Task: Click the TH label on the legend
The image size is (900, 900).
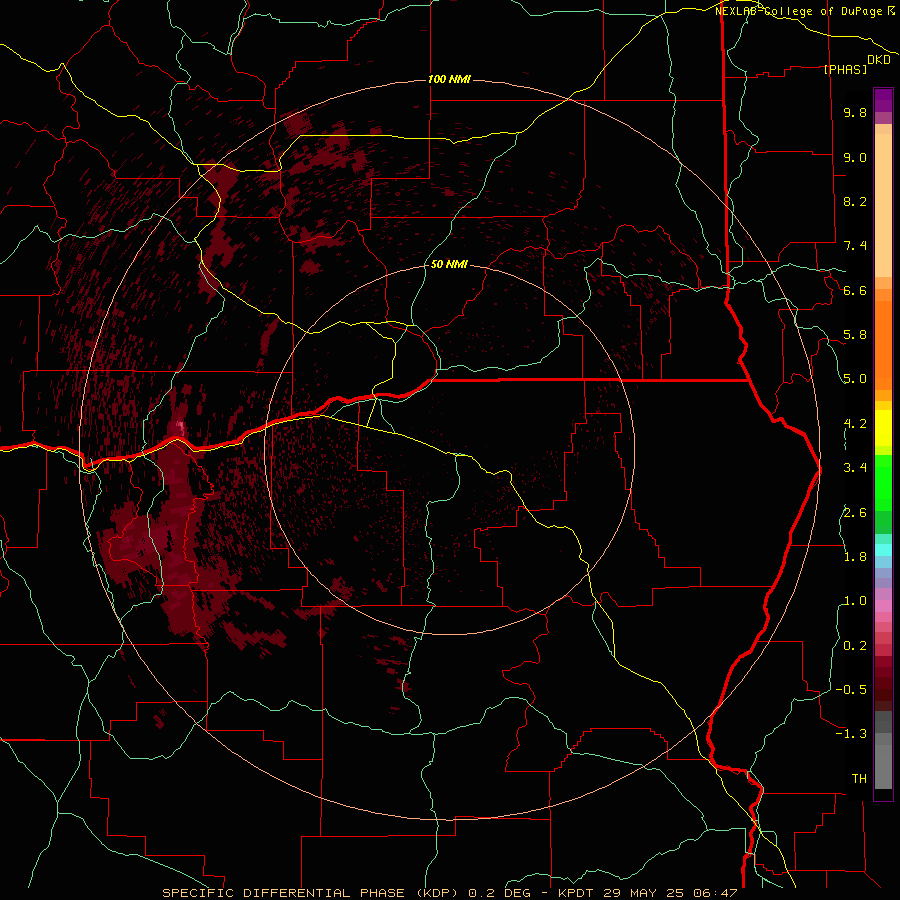Action: click(x=859, y=779)
